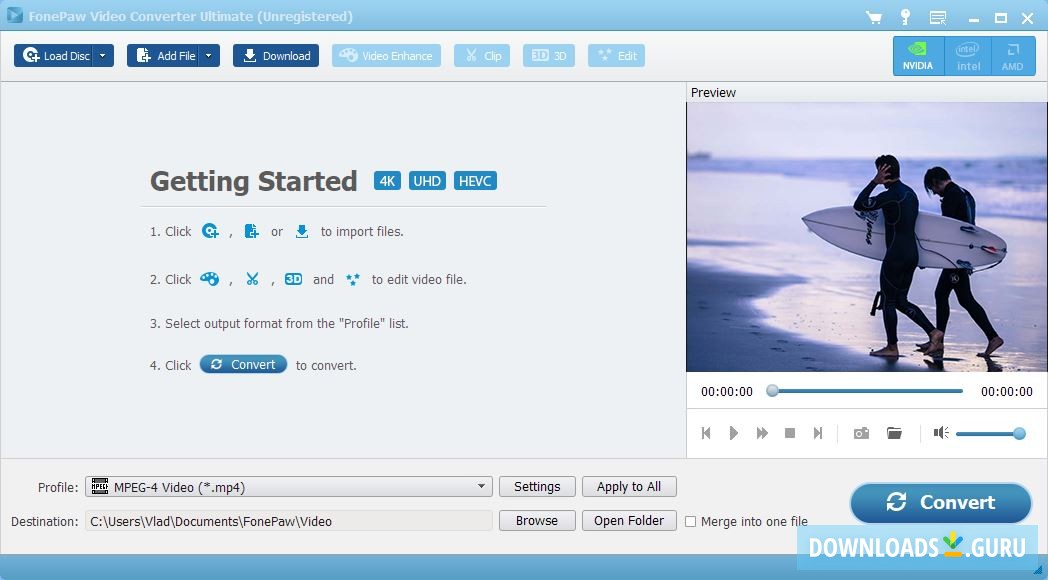Maximize the FonePaw window
The image size is (1048, 580).
(1001, 18)
